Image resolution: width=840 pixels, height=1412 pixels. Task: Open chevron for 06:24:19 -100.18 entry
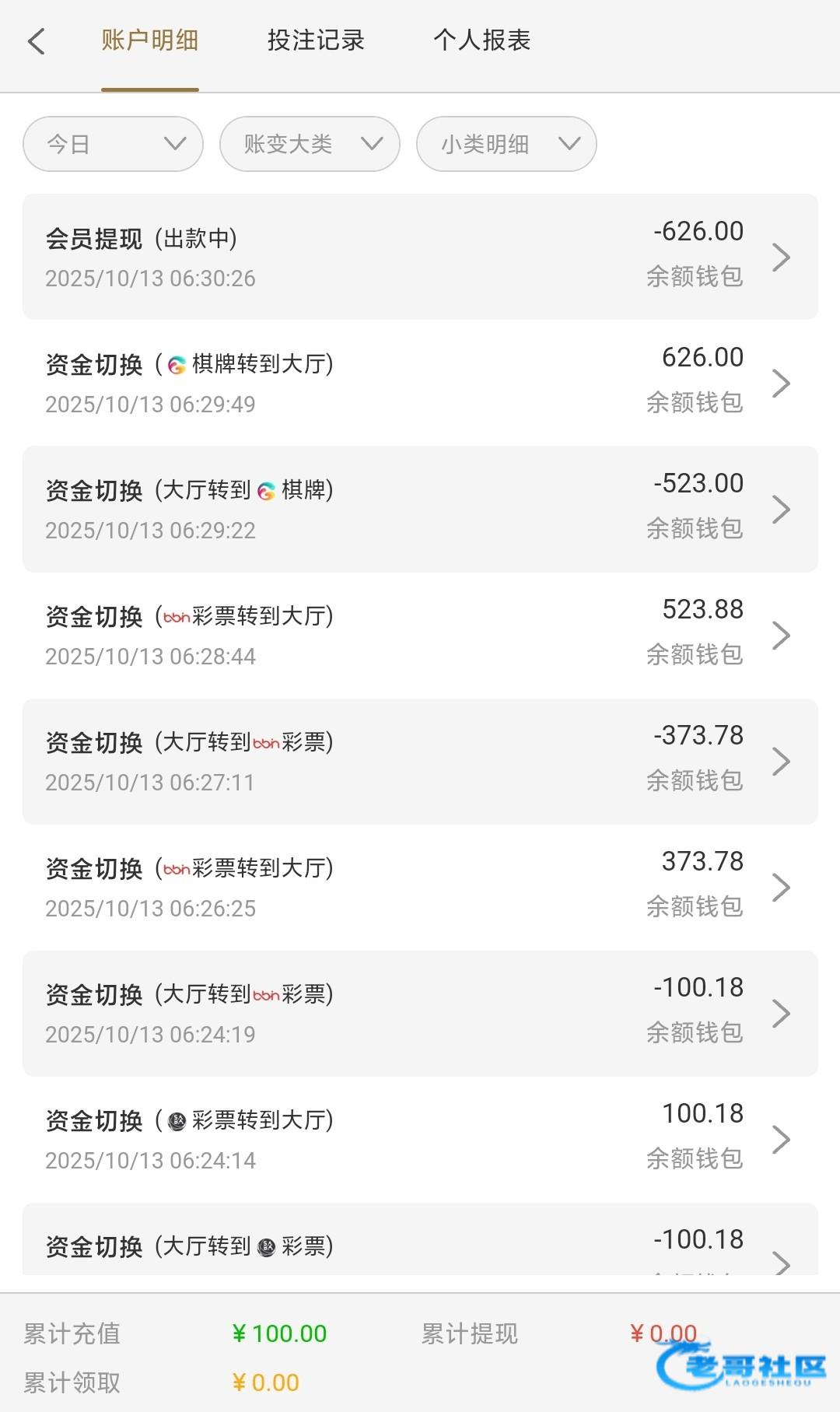(781, 1013)
